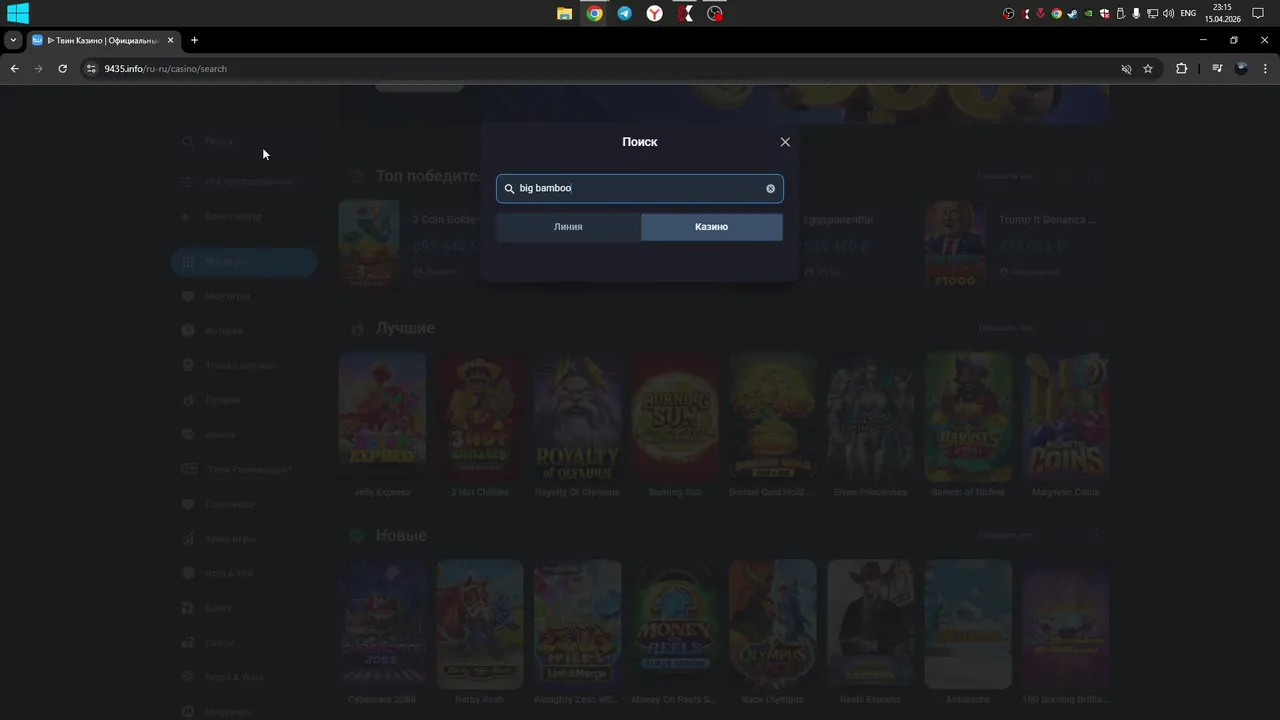This screenshot has width=1280, height=720.
Task: Open Trump It Bonanza winner card
Action: click(x=1015, y=245)
